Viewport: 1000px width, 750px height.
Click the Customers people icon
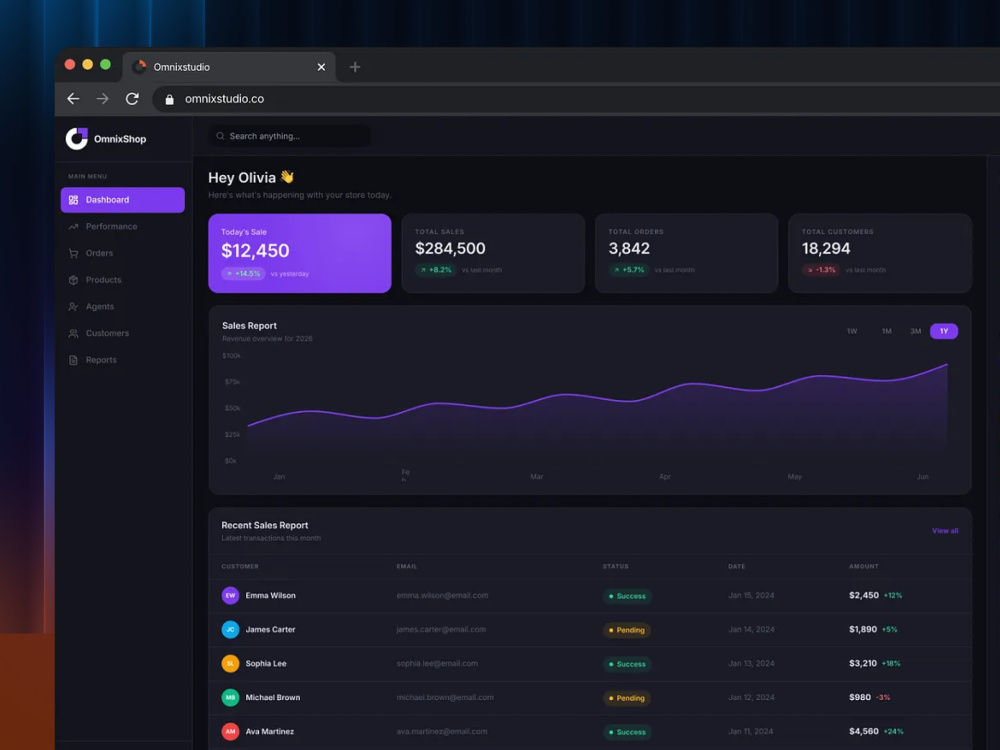73,334
